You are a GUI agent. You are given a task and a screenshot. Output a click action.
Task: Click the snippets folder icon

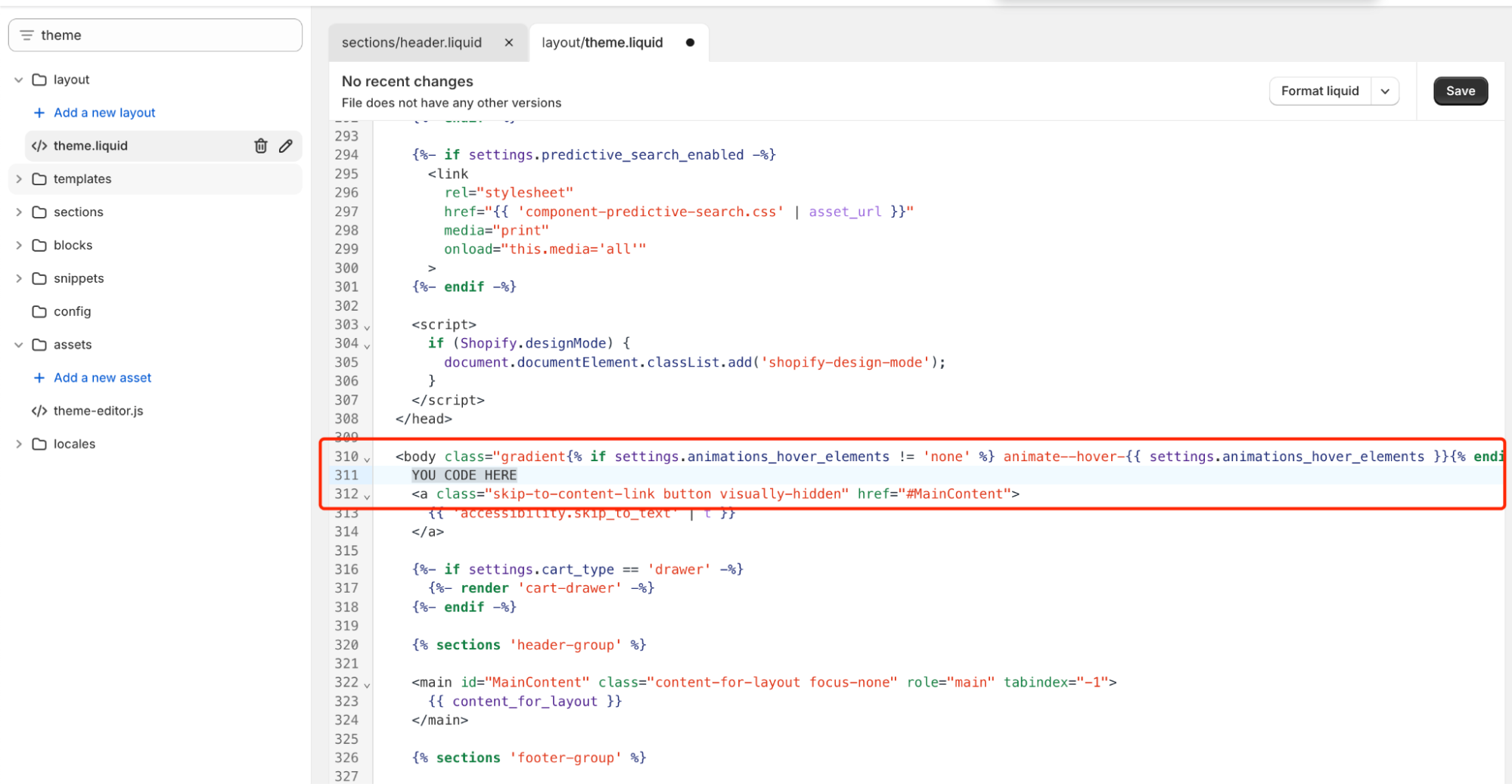coord(39,279)
